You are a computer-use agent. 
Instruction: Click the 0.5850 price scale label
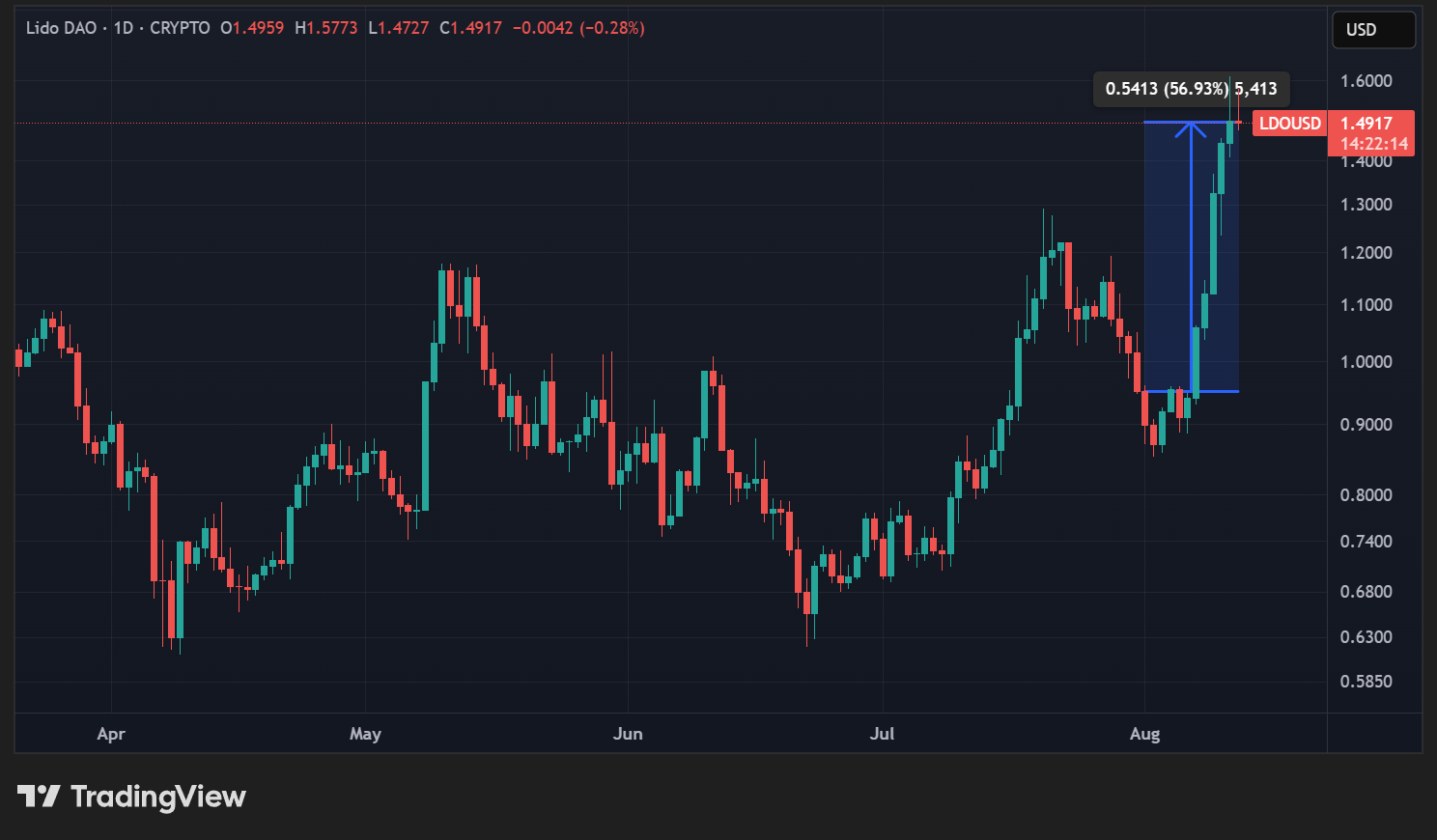click(1366, 682)
